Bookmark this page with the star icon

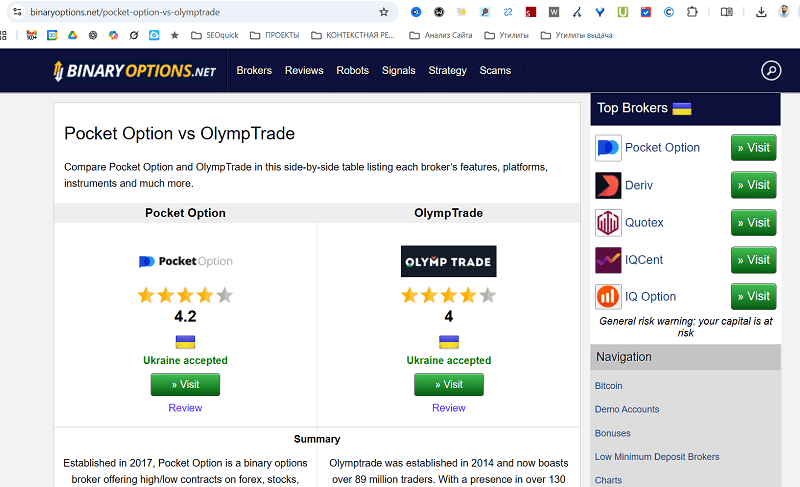[x=384, y=12]
